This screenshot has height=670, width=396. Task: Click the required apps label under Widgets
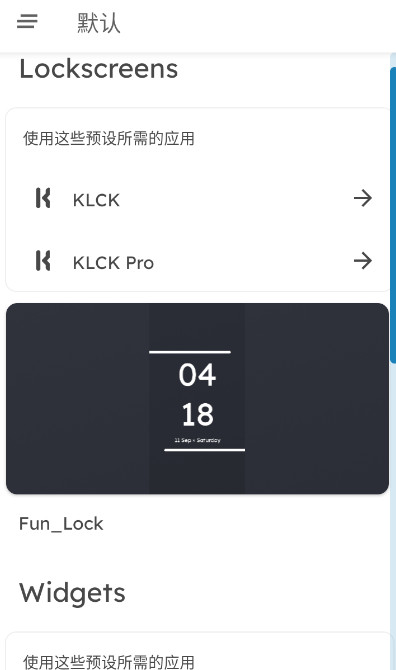pyautogui.click(x=109, y=661)
